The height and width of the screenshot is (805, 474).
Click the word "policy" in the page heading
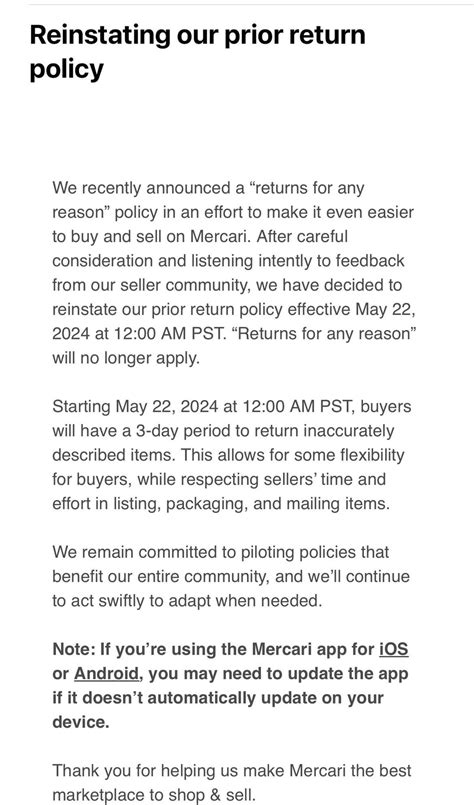click(x=66, y=69)
